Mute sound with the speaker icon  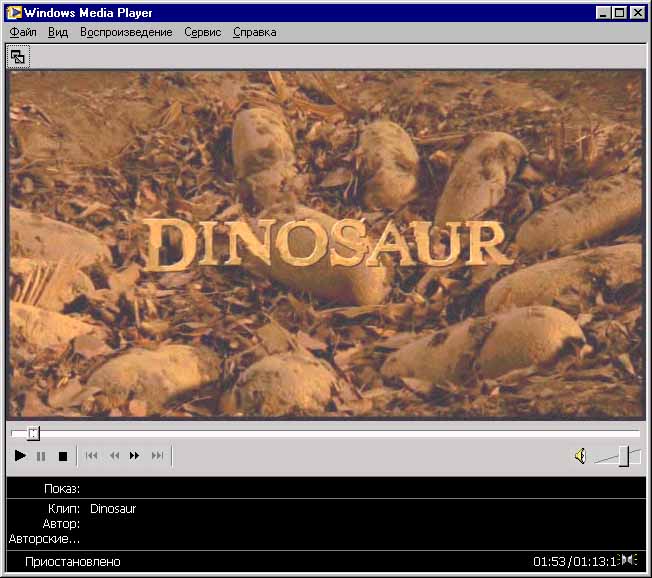coord(580,456)
